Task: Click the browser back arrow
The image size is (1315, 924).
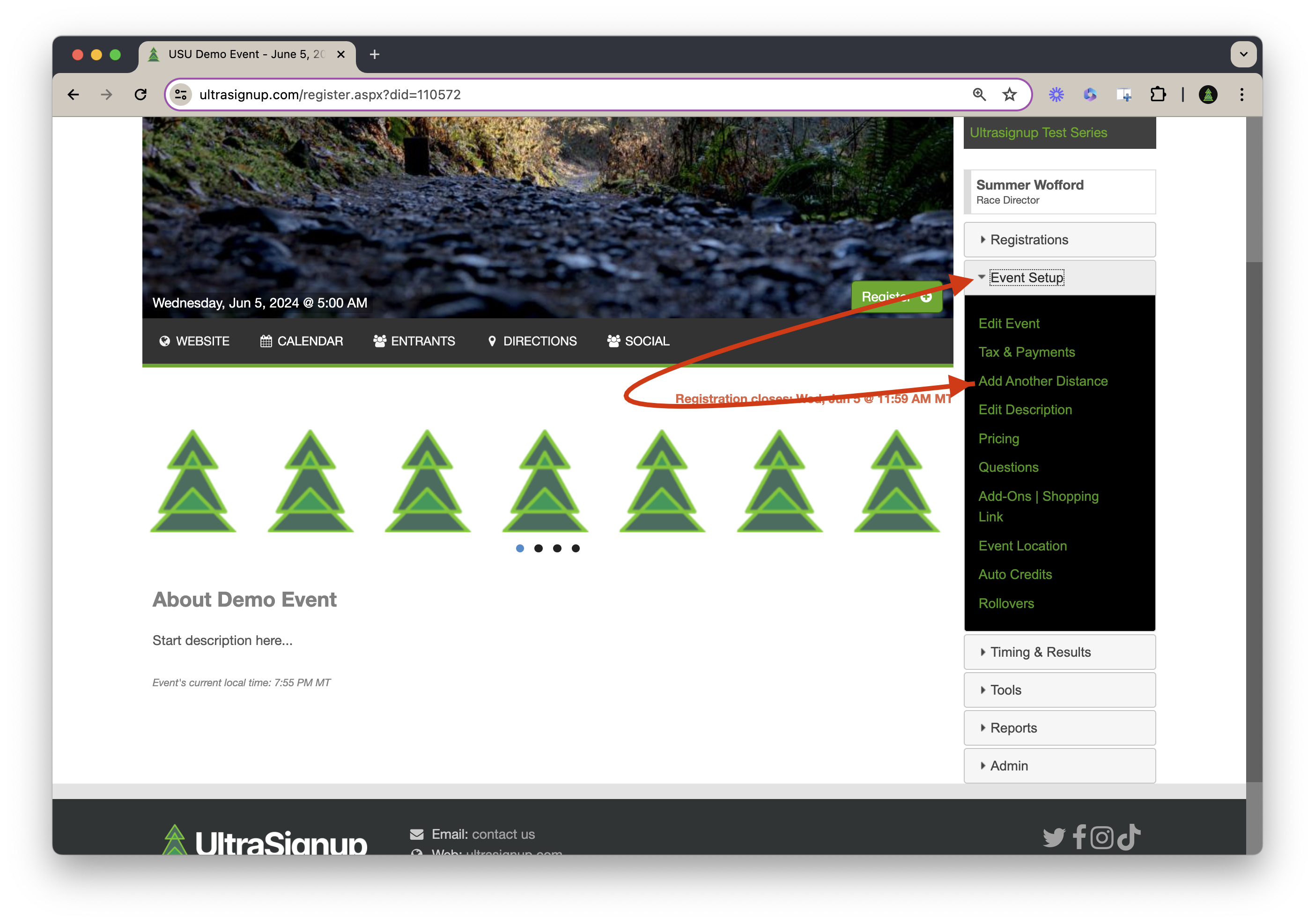Action: (74, 95)
